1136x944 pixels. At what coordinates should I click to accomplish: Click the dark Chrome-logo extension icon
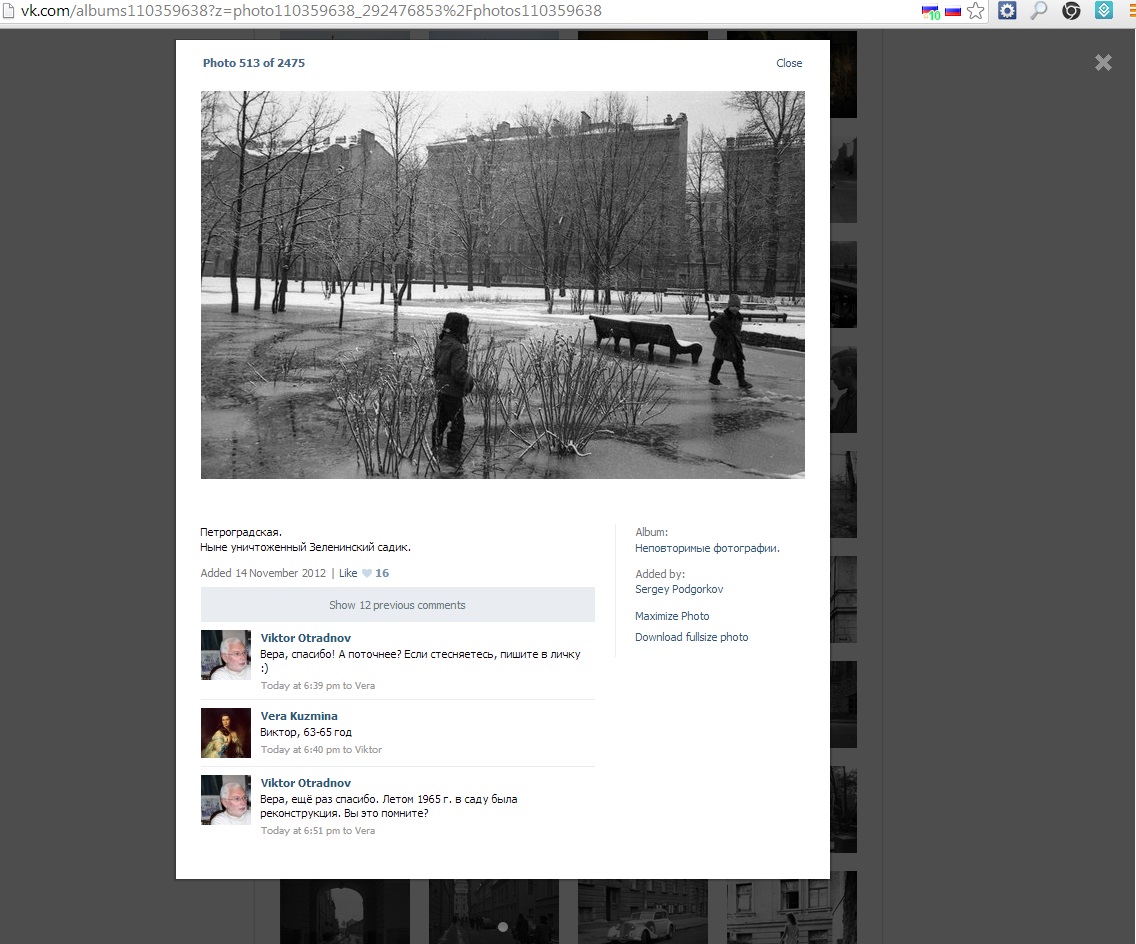click(1071, 12)
